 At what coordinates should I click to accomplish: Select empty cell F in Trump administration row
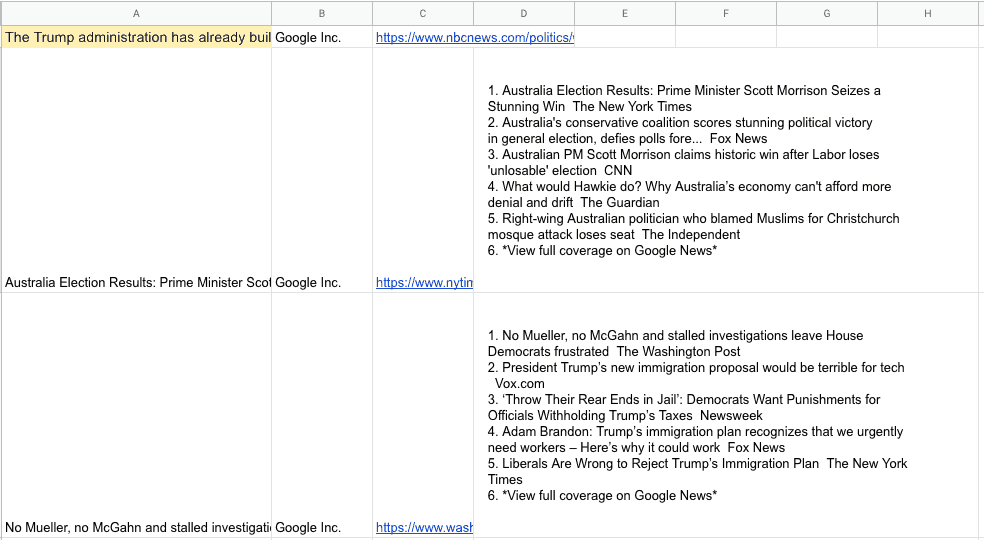[x=726, y=37]
